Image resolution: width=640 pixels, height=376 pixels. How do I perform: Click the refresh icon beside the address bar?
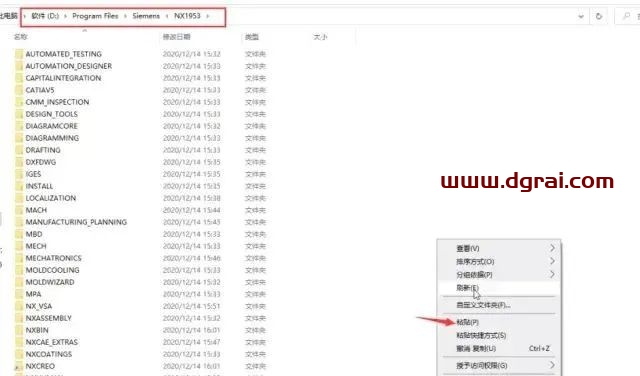(x=599, y=16)
